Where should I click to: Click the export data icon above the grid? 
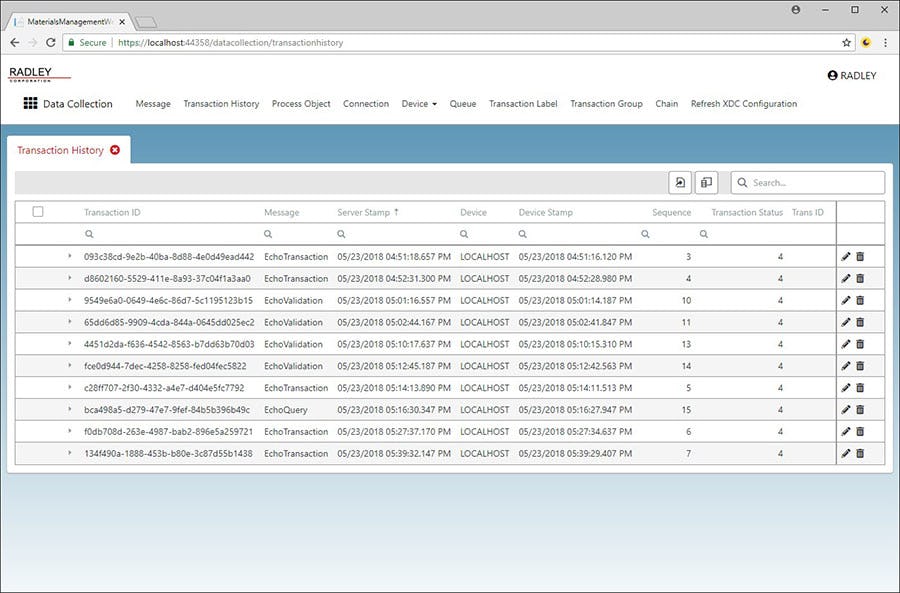680,182
